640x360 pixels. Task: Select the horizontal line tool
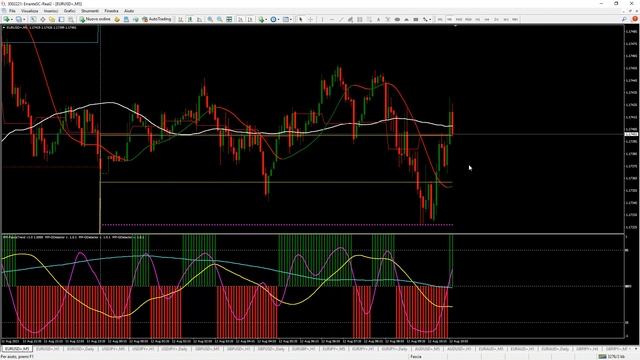tap(332, 19)
